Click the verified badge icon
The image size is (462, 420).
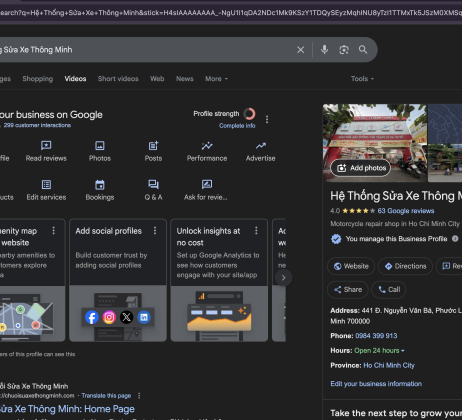[x=336, y=239]
